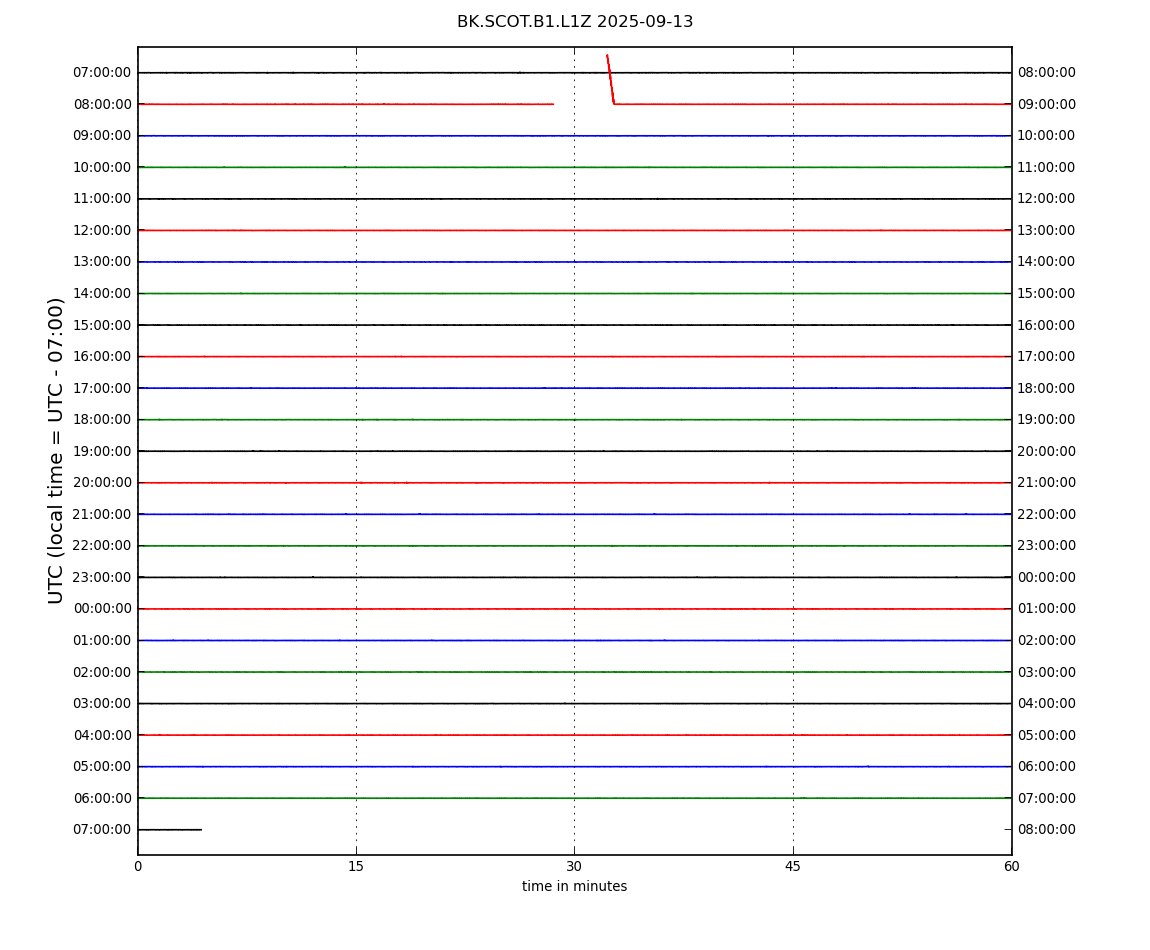Click UTC axis label 20:00:00 by red trace

pos(102,483)
